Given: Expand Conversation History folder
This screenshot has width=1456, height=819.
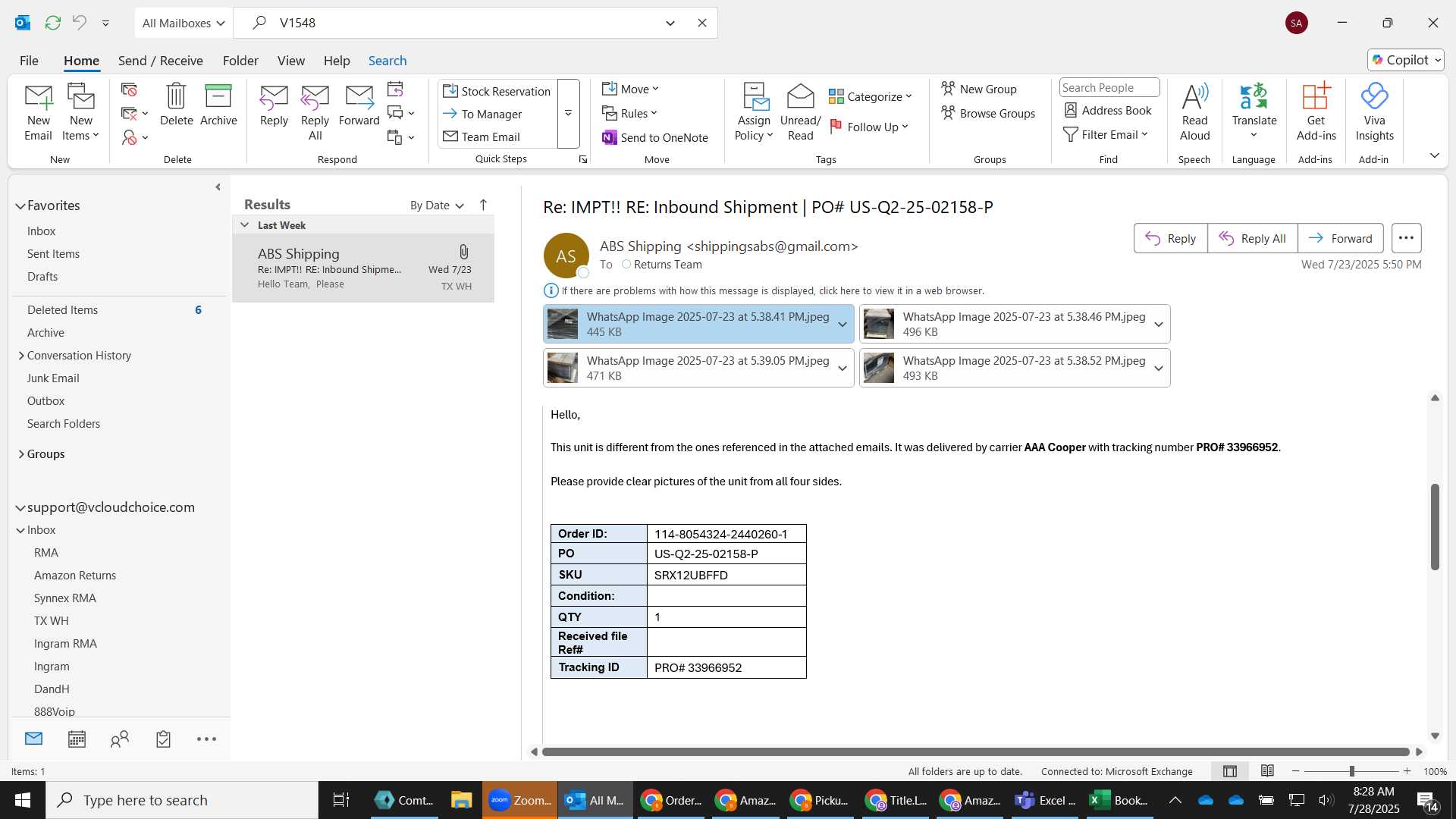Looking at the screenshot, I should coord(21,356).
